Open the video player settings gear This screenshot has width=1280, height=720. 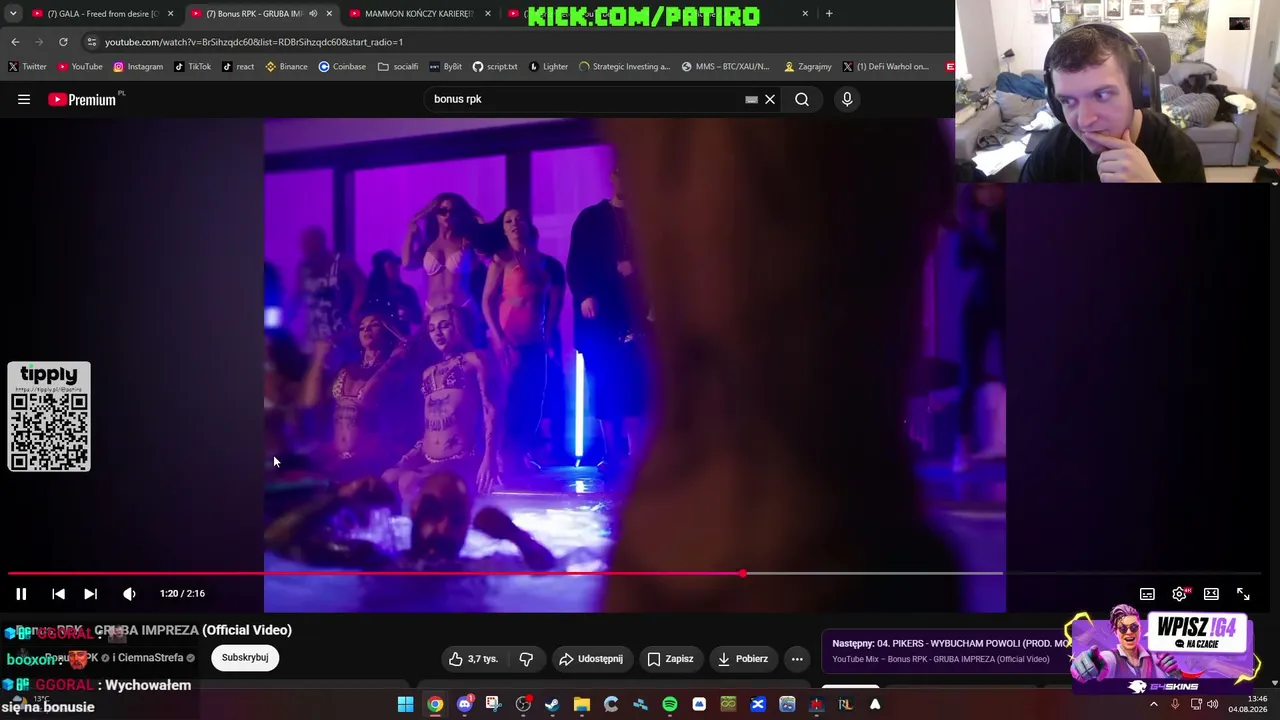(1180, 594)
